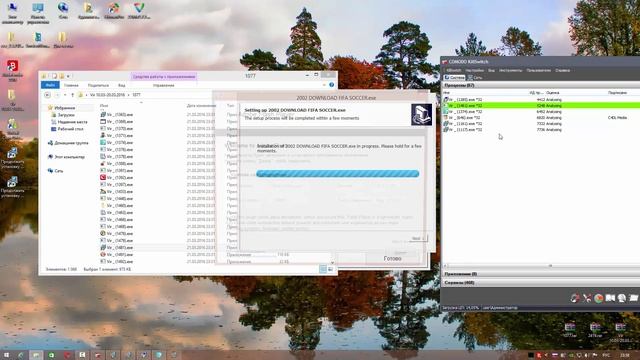Click the РУС language indicator in tray
640x360 pixels.
click(x=606, y=355)
